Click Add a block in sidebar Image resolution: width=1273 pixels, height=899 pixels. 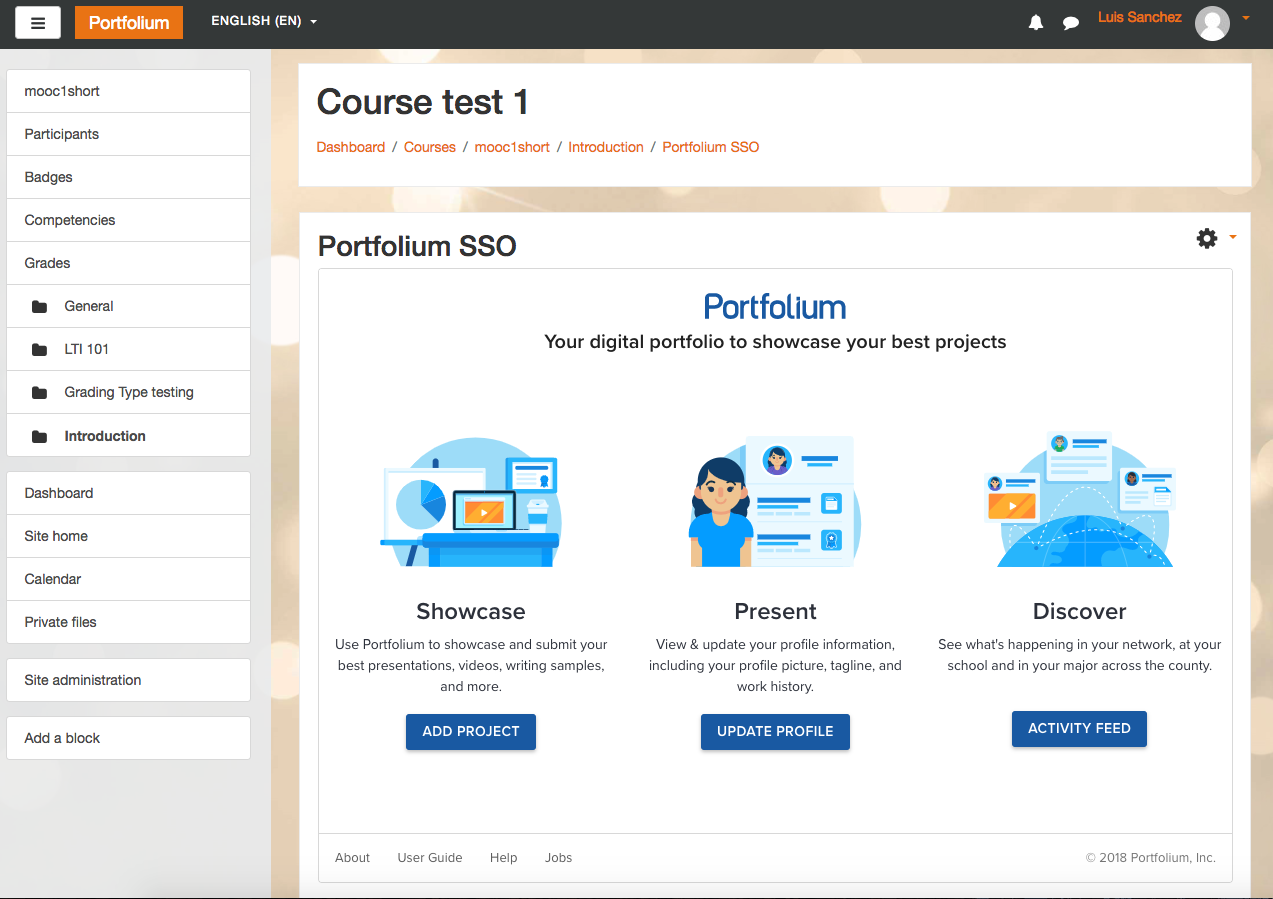point(128,738)
